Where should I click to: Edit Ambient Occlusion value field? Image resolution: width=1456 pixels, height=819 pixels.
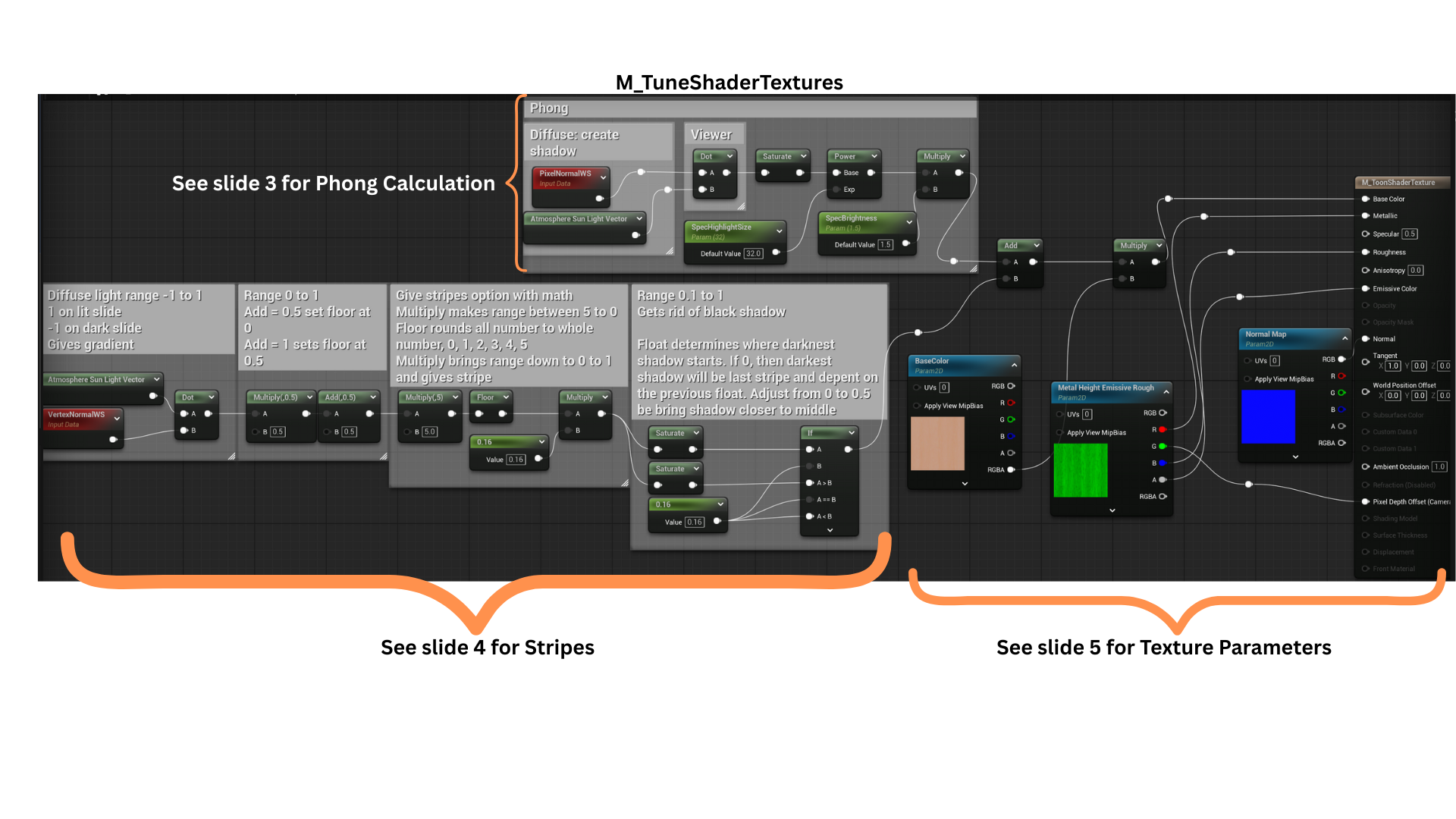pyautogui.click(x=1439, y=466)
